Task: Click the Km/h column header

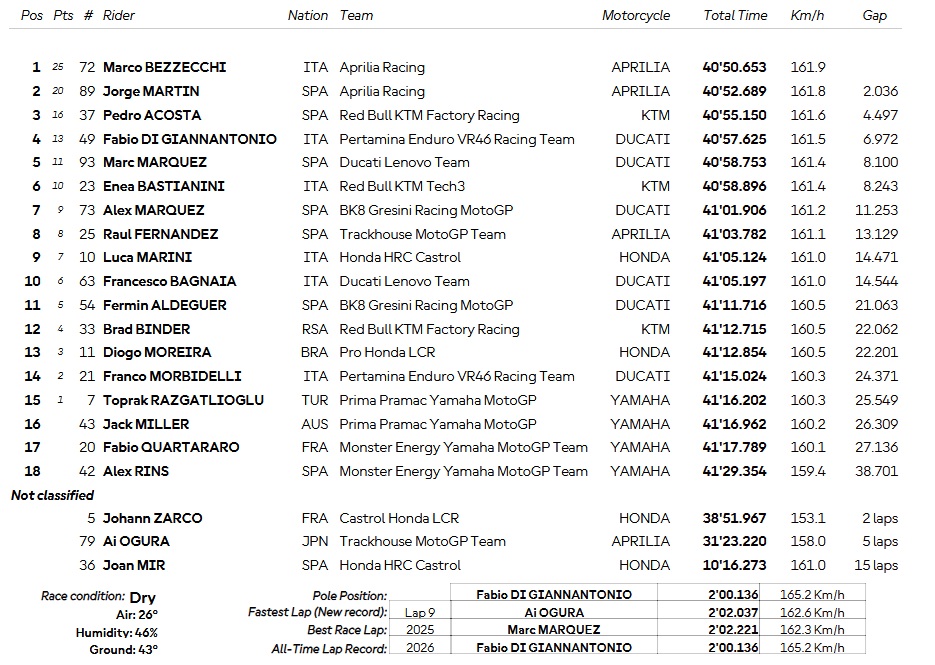Action: click(807, 16)
